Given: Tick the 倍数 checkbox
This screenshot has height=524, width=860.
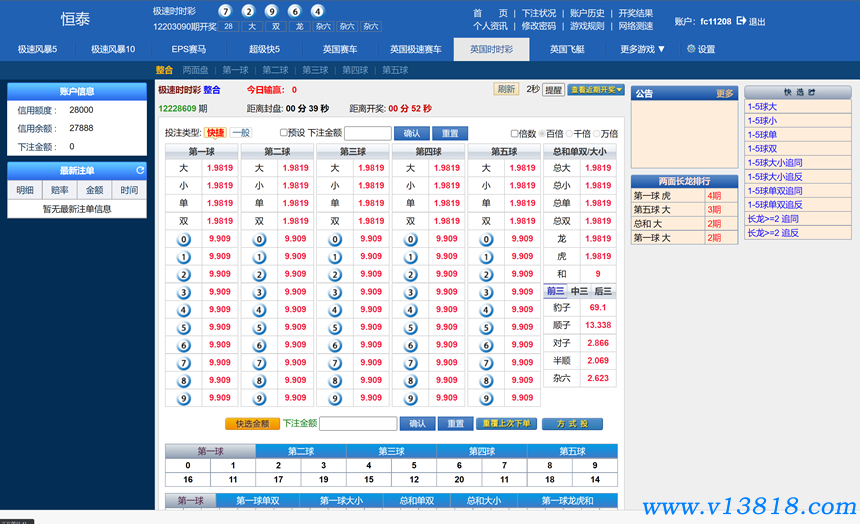Looking at the screenshot, I should pos(515,133).
